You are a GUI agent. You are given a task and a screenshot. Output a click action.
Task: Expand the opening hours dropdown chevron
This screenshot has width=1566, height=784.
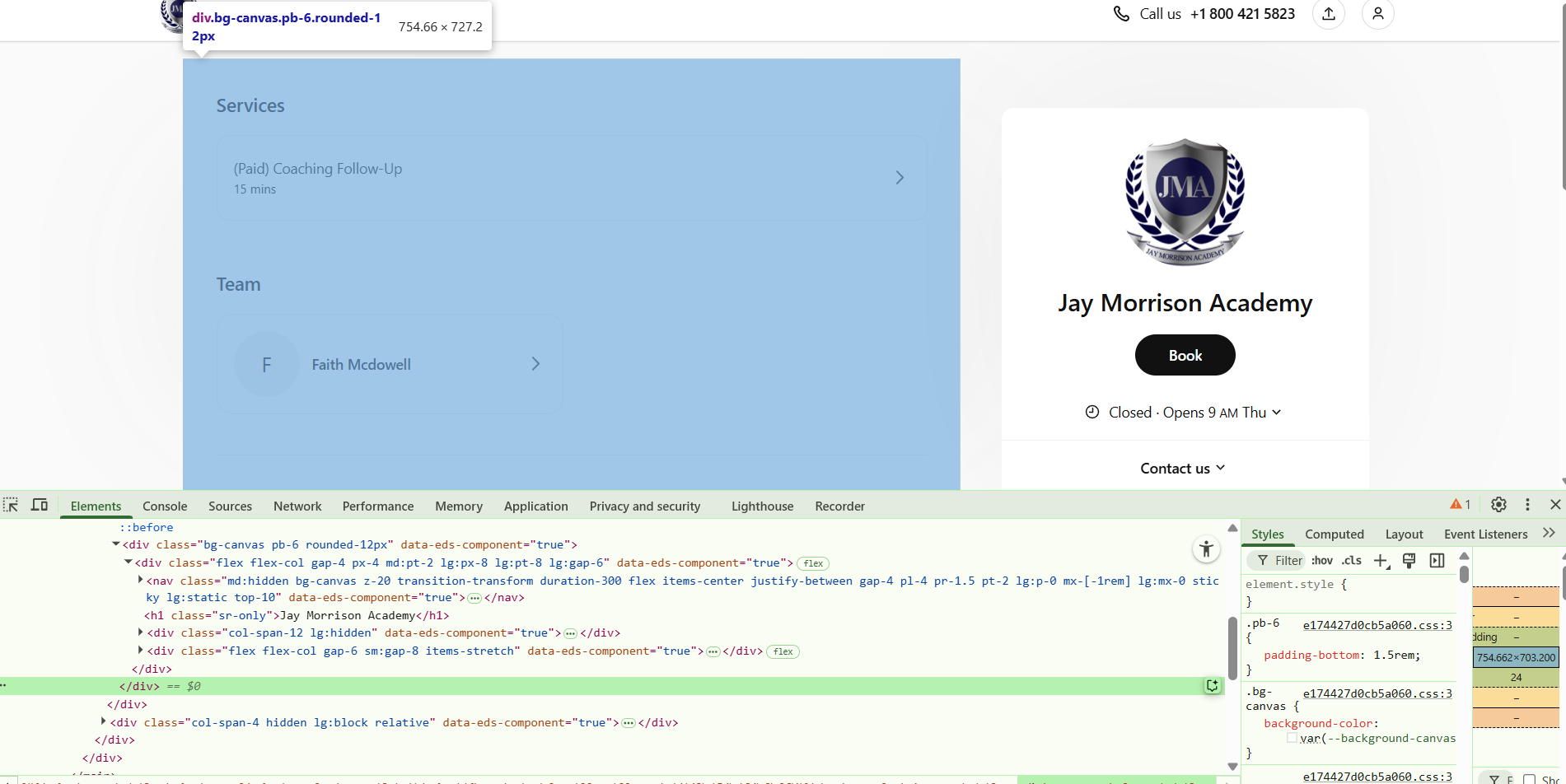click(1276, 413)
